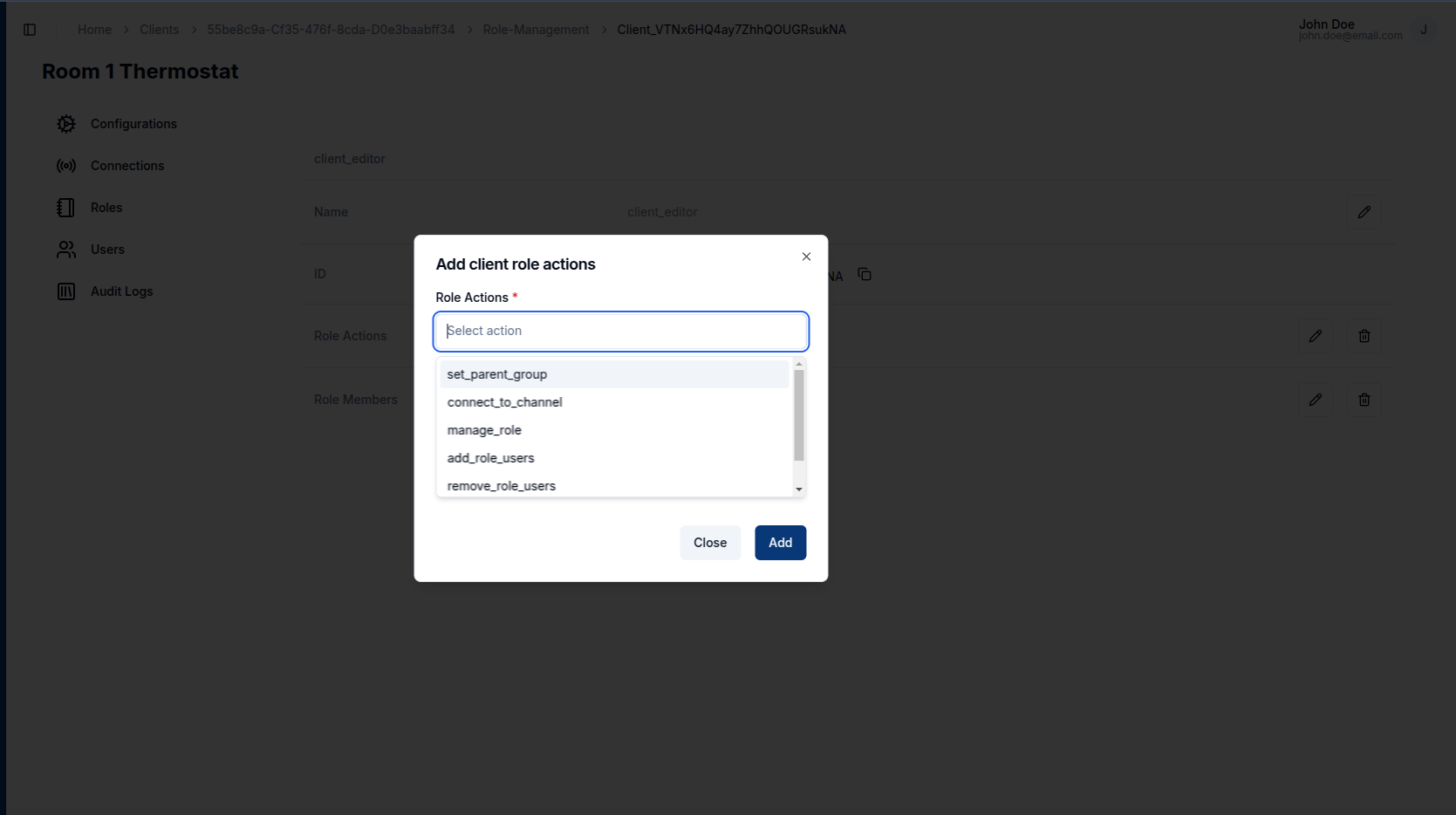
Task: Open John Doe user avatar
Action: 1424,30
